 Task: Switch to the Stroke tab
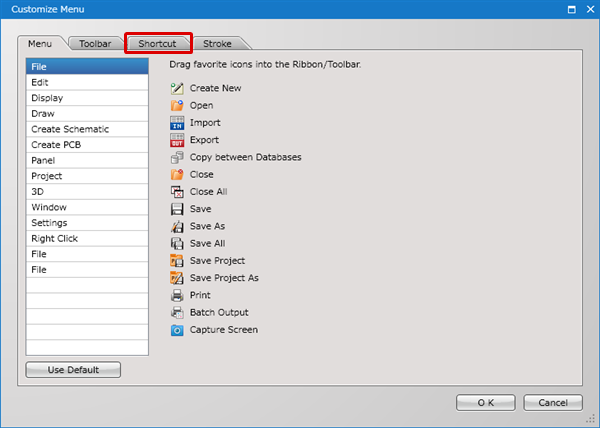(217, 44)
